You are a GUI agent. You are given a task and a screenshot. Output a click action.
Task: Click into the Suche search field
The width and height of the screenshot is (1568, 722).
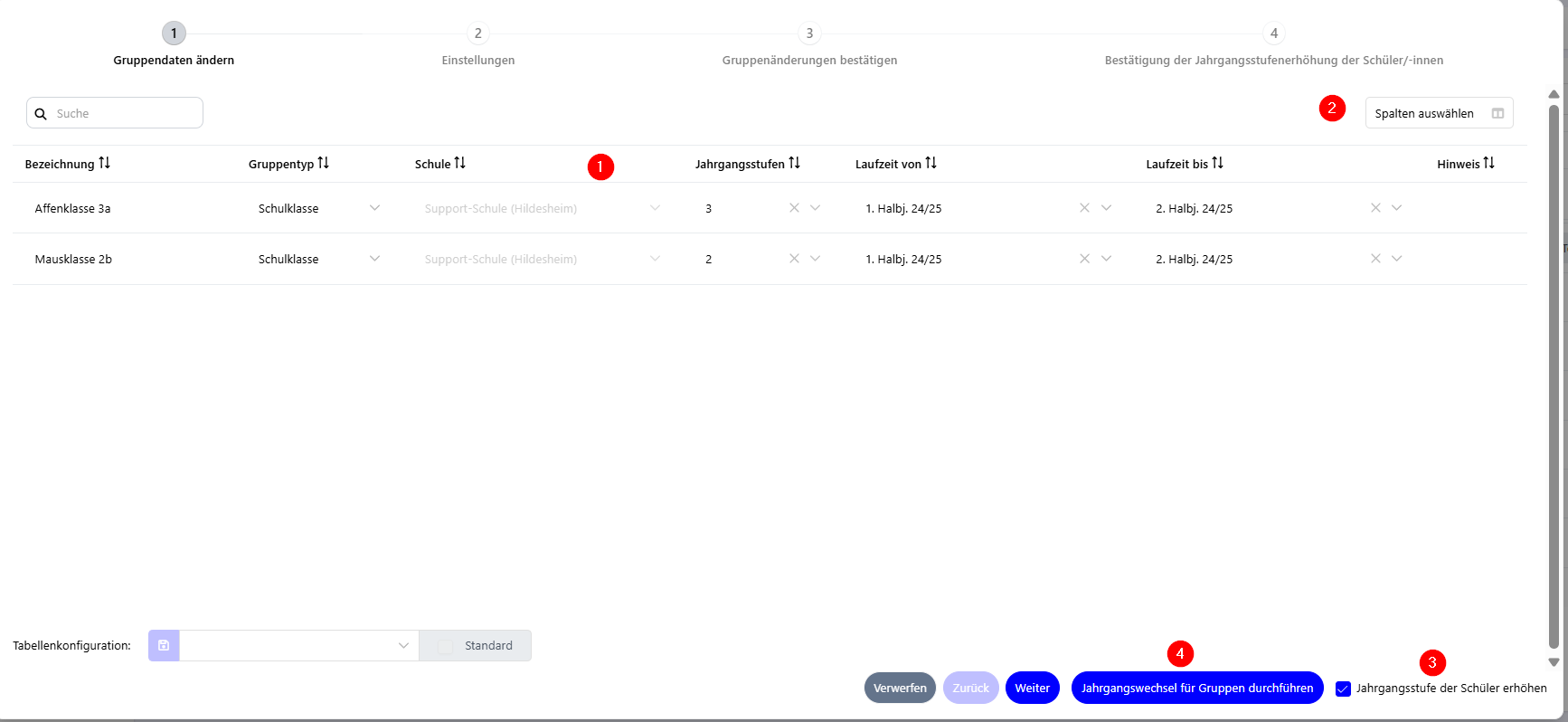click(x=115, y=113)
